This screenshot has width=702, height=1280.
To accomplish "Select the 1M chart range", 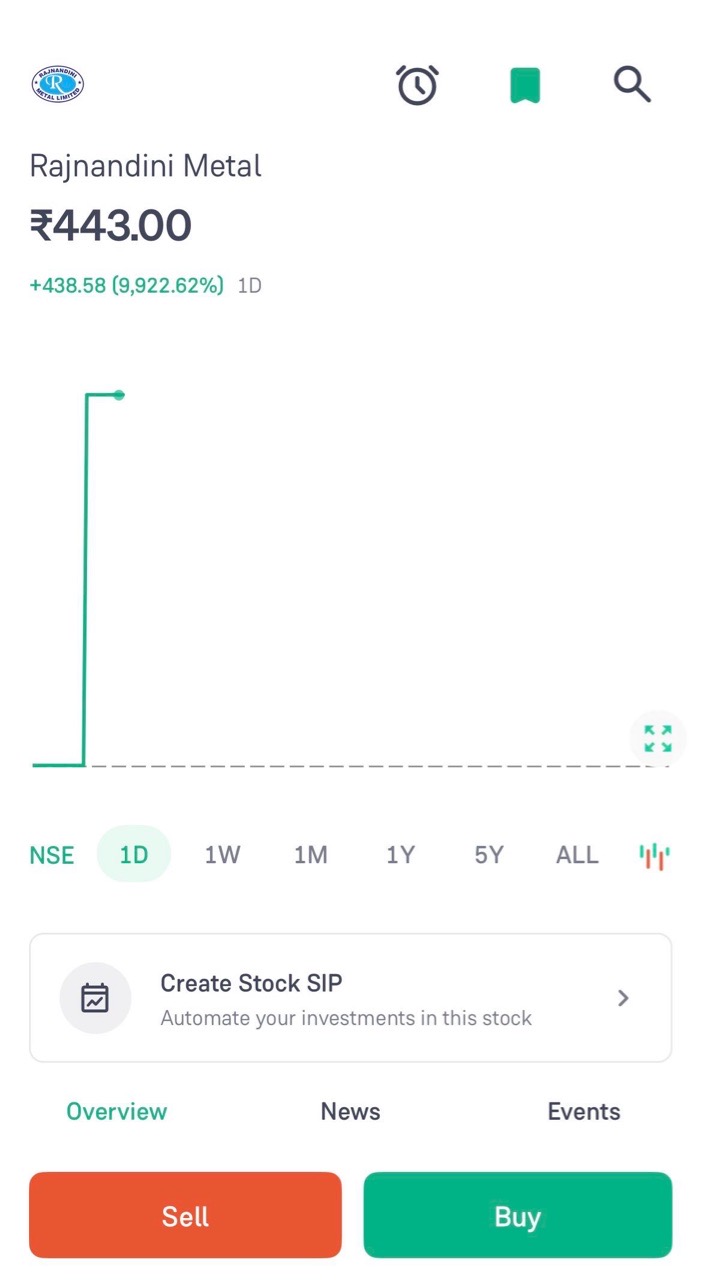I will point(311,855).
